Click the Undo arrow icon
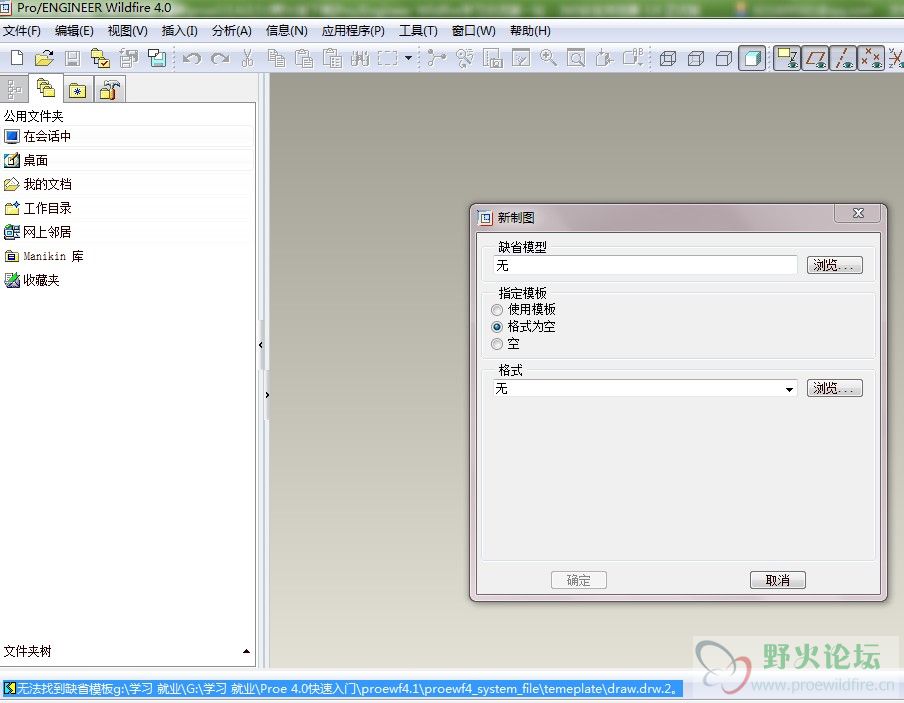This screenshot has height=703, width=904. click(x=192, y=58)
